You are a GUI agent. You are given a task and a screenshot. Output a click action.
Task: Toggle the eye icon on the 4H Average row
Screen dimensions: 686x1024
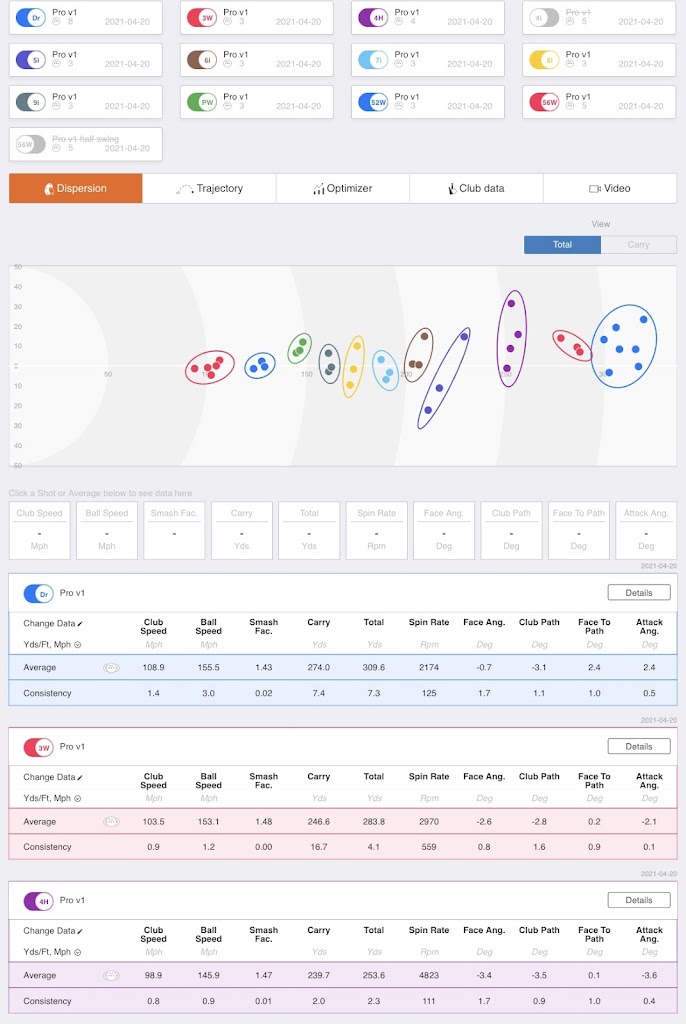pos(111,976)
